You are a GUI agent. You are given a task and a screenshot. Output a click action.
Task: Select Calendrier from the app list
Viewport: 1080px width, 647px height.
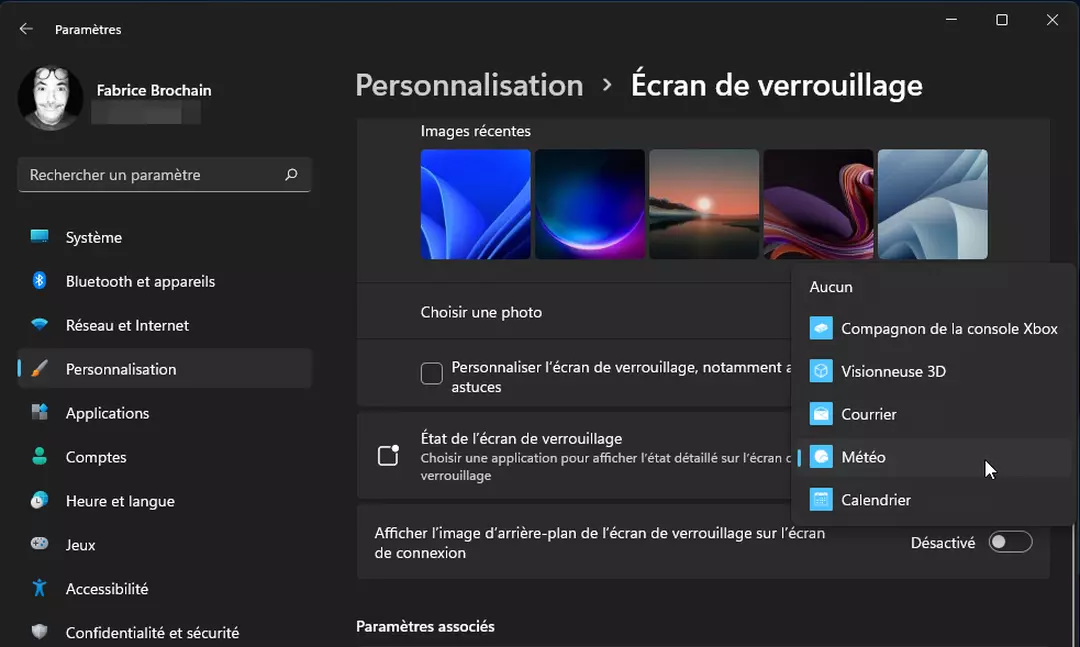[x=875, y=500]
